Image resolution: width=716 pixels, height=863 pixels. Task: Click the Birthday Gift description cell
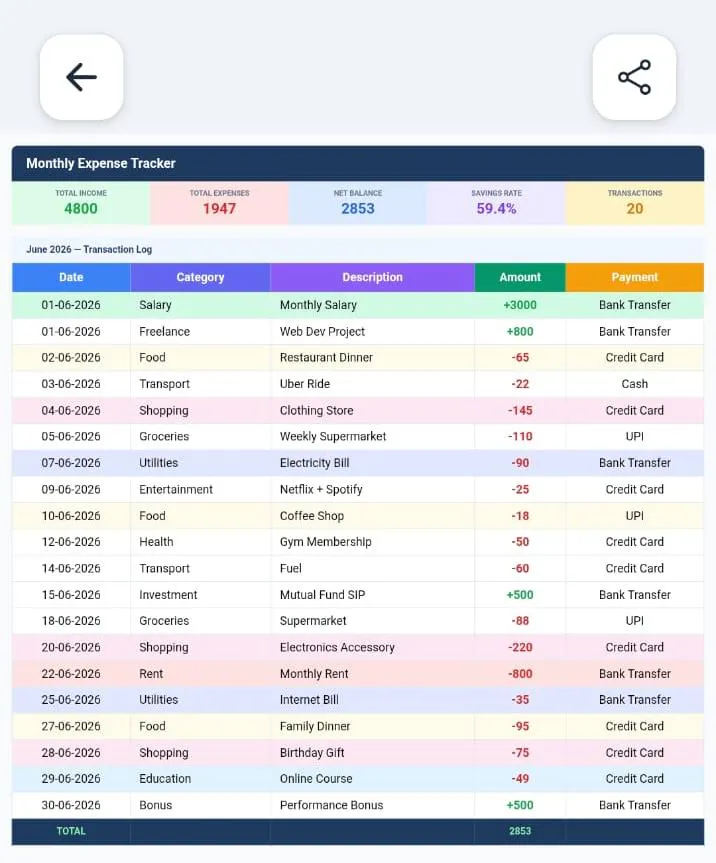373,753
